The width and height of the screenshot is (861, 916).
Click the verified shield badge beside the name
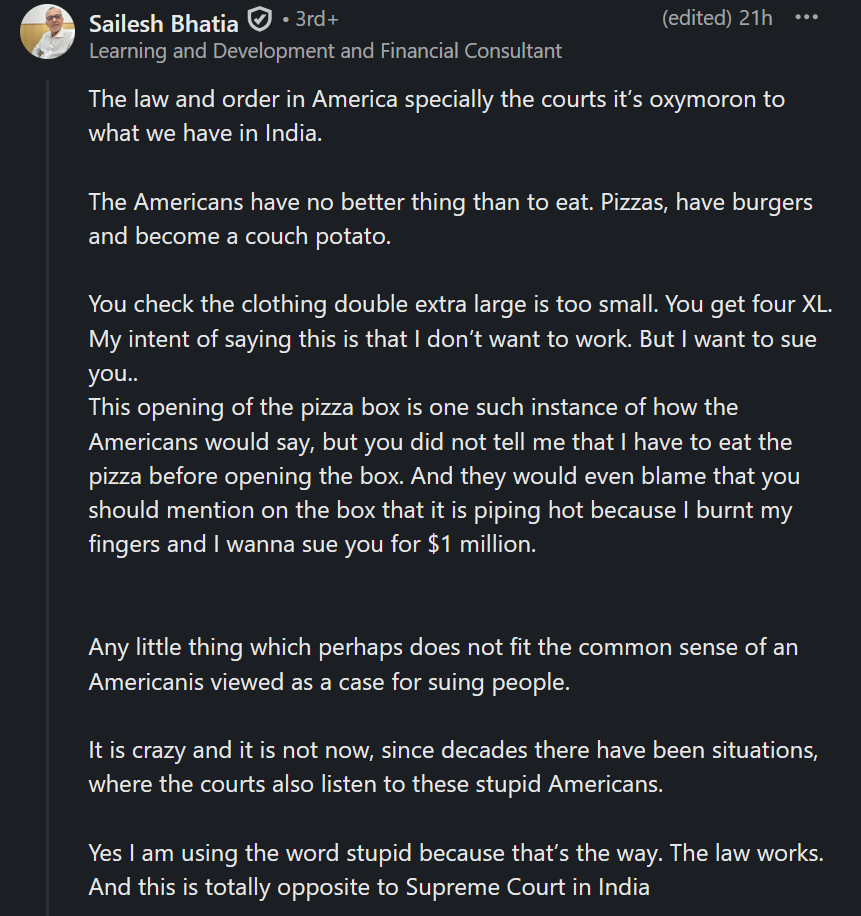coord(260,21)
